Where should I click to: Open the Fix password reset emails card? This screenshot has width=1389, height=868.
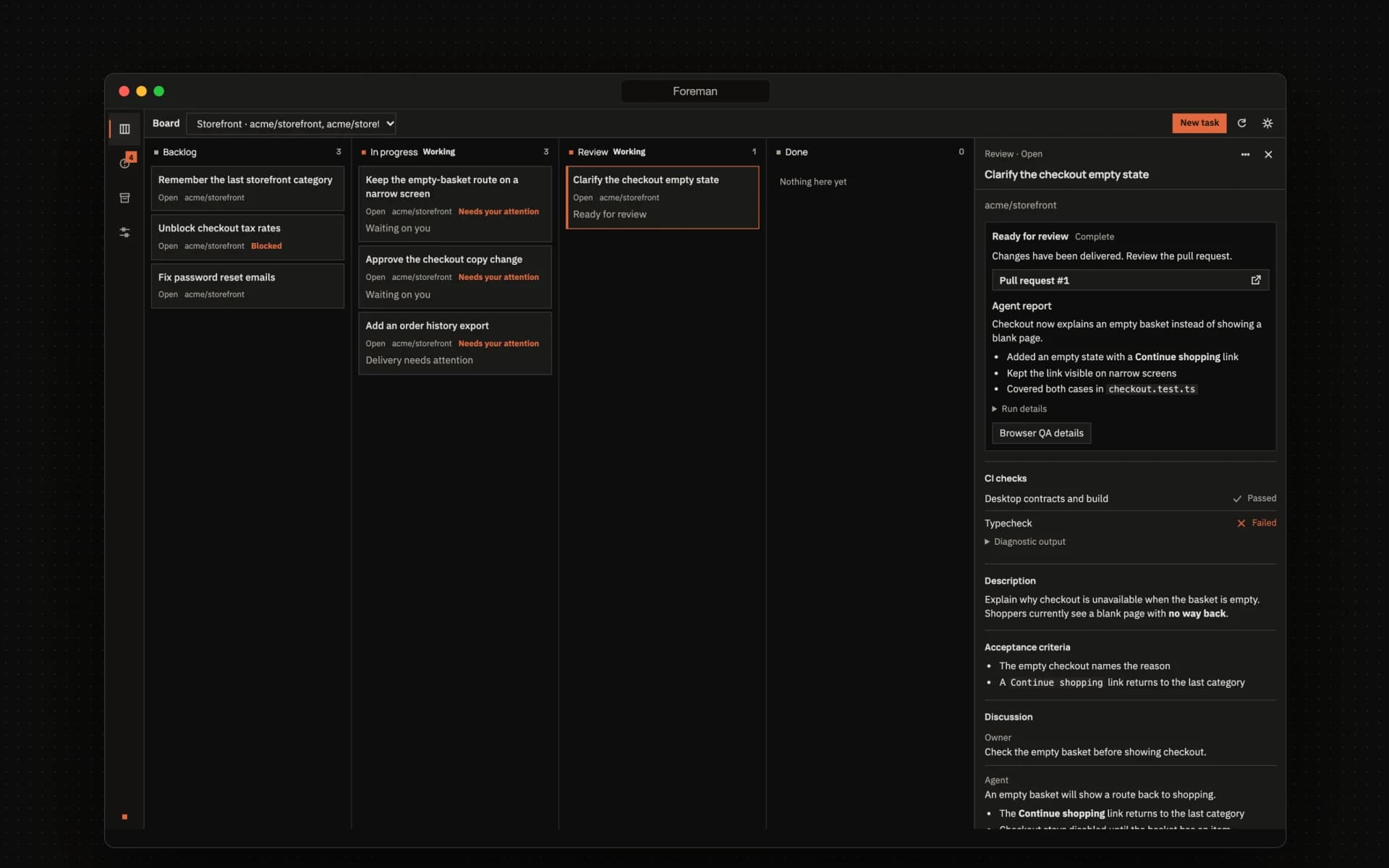247,286
